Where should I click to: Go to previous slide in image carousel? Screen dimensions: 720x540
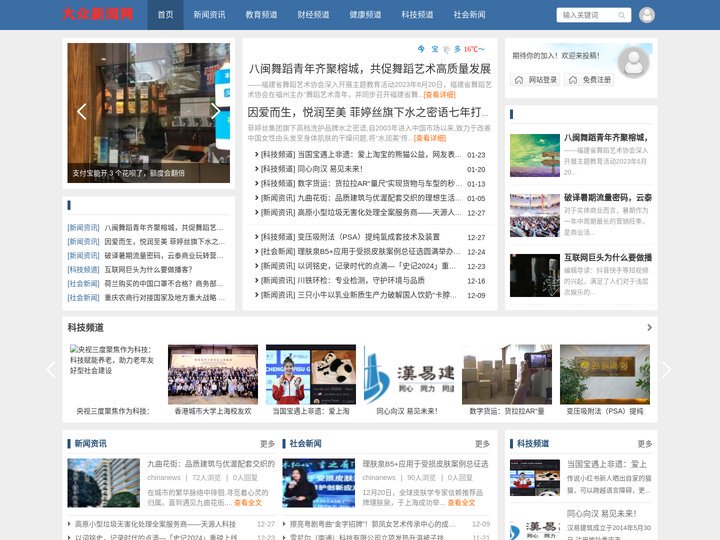(82, 112)
